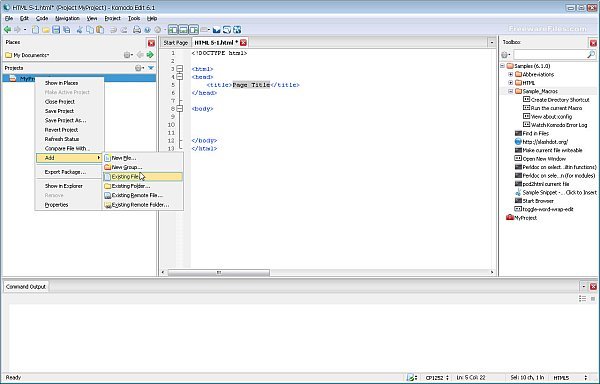Open the Code menu

tap(42, 18)
